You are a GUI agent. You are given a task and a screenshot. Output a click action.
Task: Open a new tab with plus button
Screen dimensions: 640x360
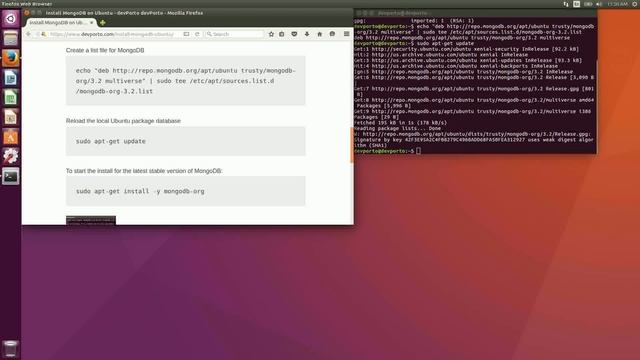(102, 23)
